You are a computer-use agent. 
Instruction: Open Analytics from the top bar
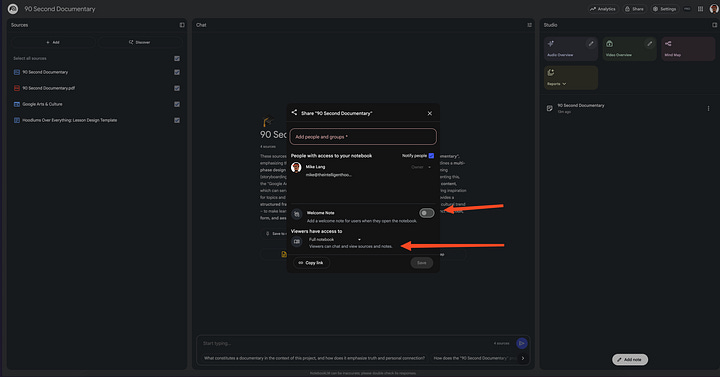[603, 9]
